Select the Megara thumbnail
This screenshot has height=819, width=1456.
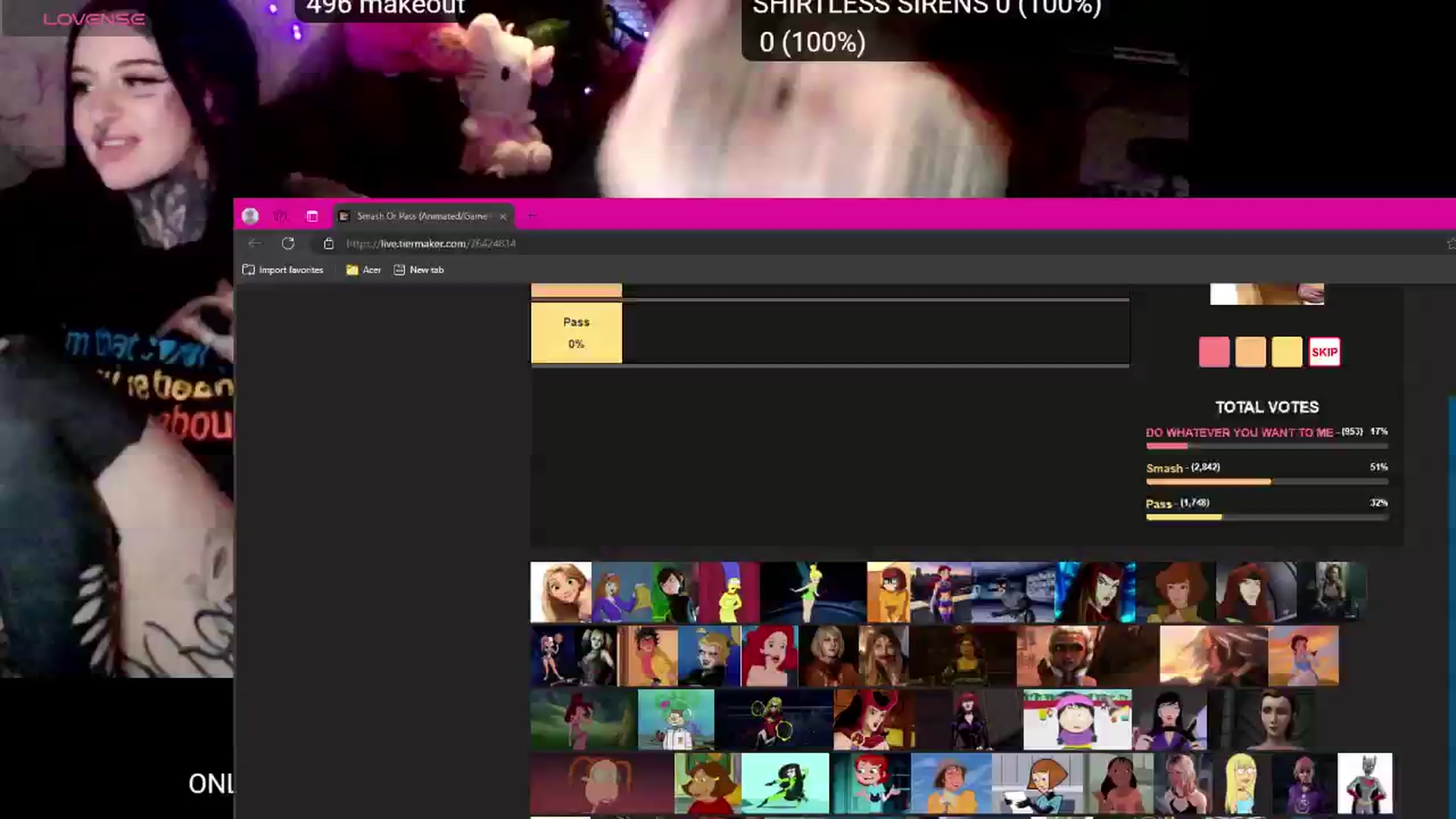pyautogui.click(x=583, y=720)
